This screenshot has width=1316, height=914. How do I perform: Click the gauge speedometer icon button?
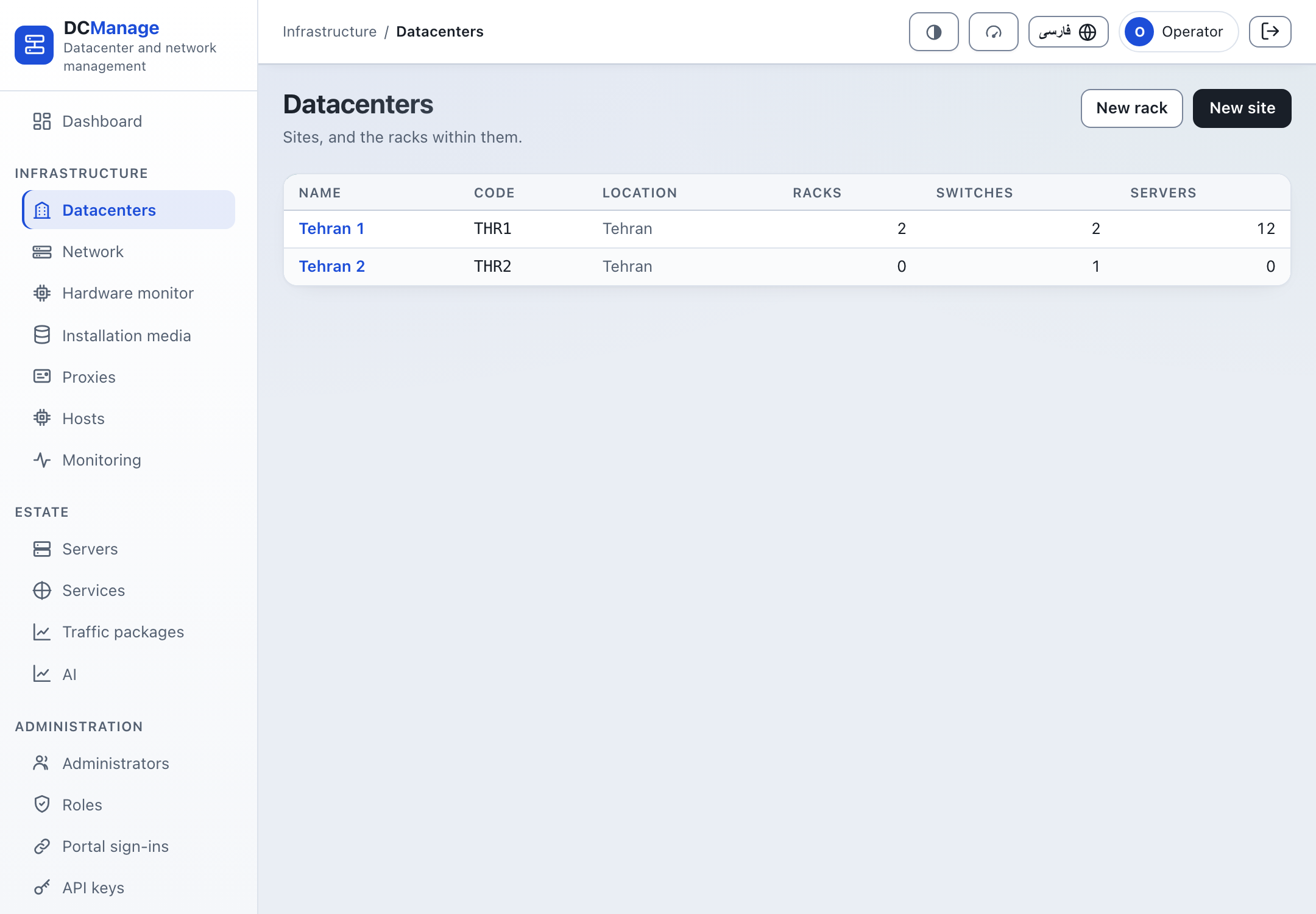point(993,32)
